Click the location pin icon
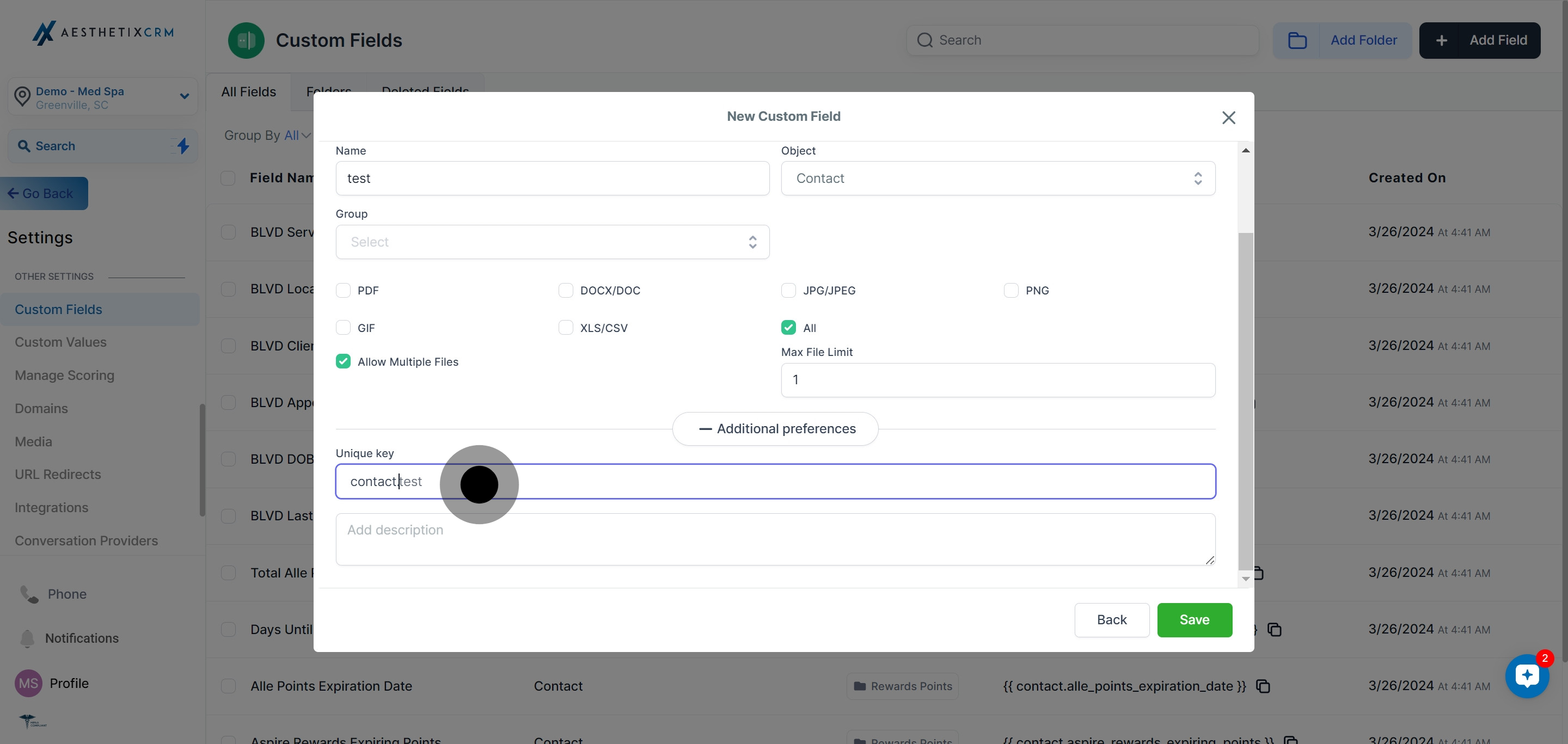1568x744 pixels. click(22, 96)
